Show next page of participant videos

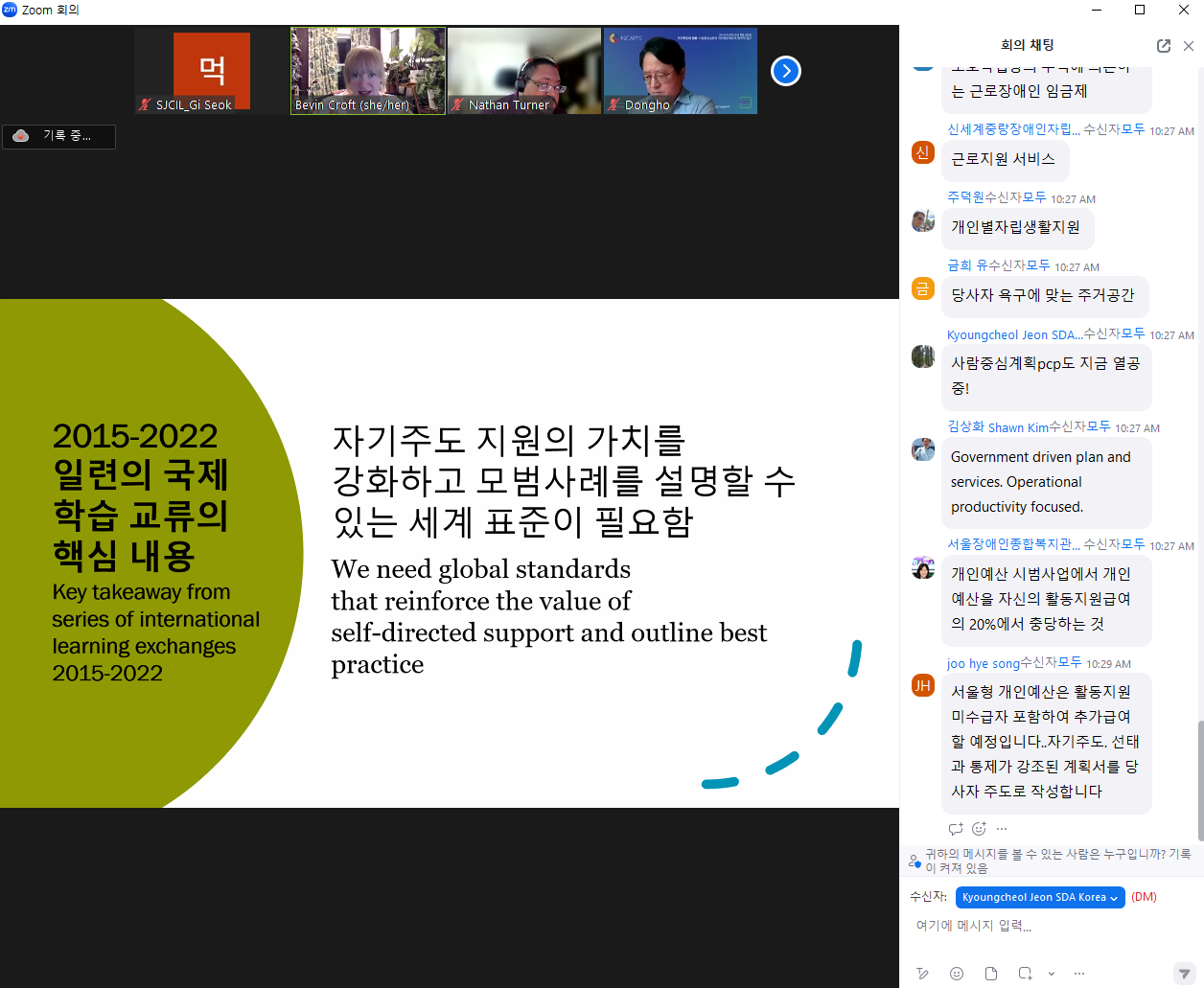coord(786,71)
